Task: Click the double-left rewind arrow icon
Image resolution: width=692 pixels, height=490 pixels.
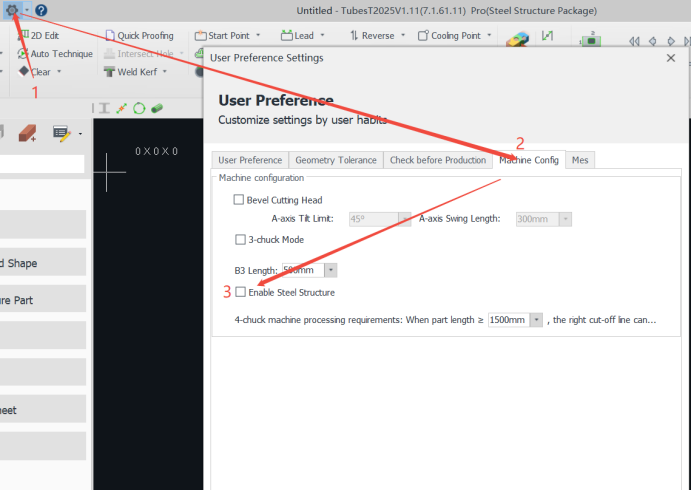Action: (634, 41)
